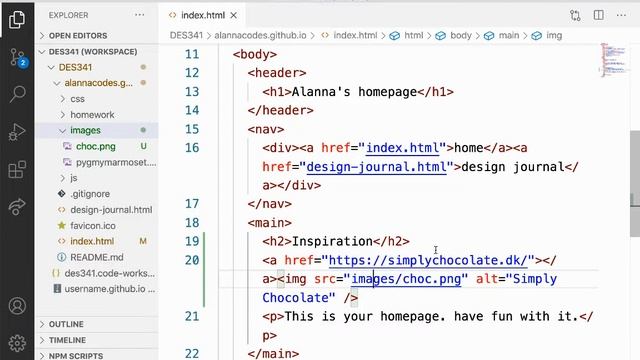
Task: Collapse the images folder
Action: coord(97,130)
